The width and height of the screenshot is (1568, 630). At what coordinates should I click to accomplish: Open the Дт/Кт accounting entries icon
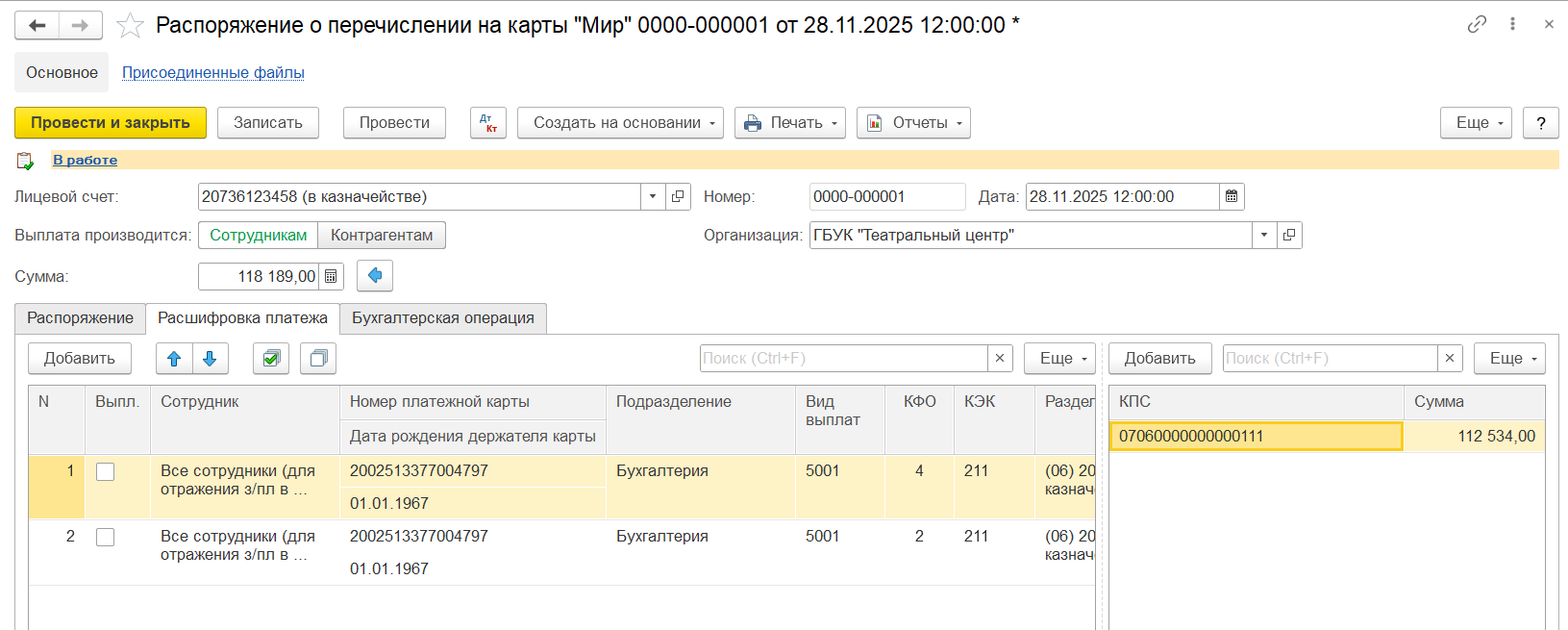488,123
